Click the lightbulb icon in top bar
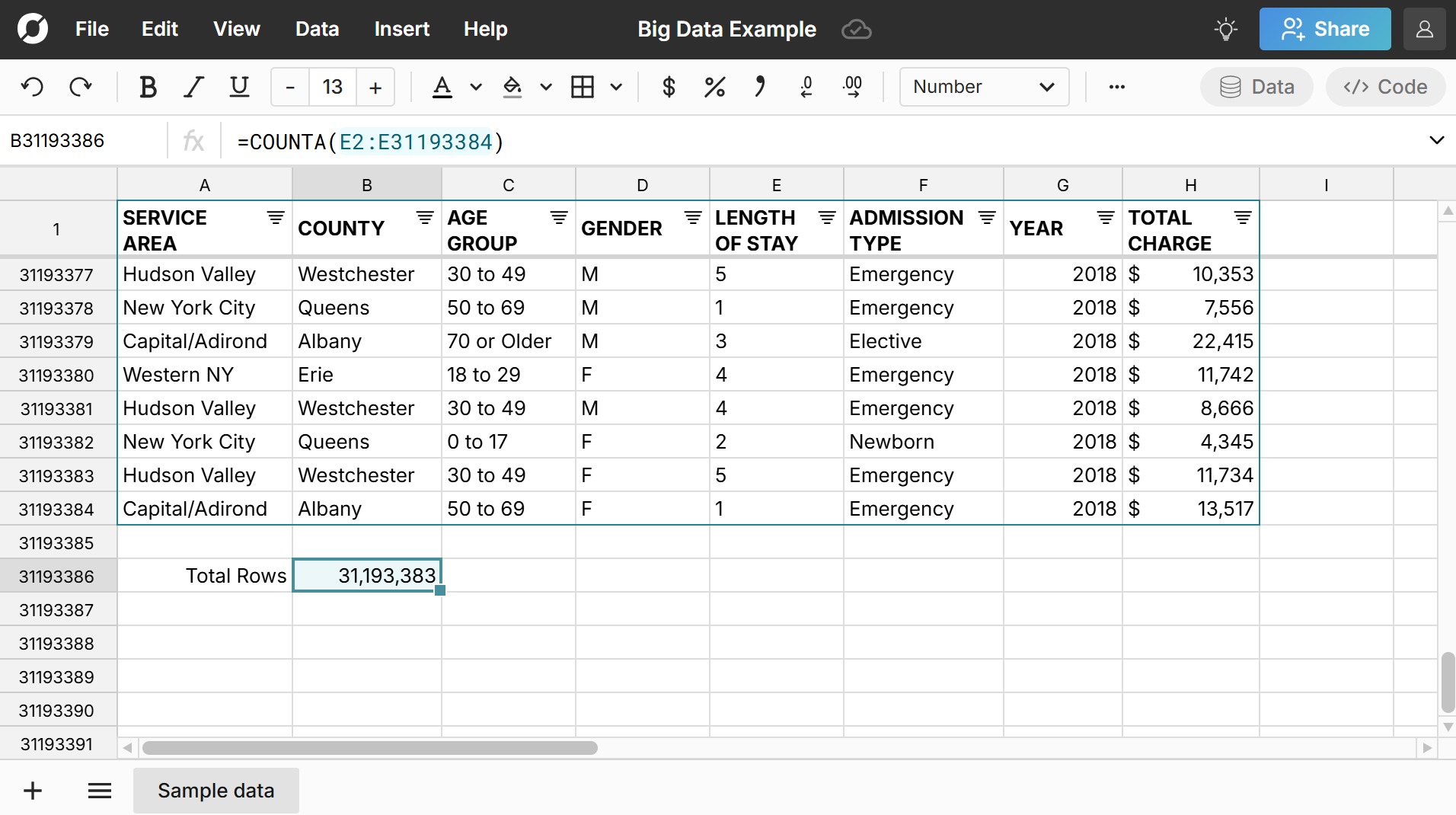Image resolution: width=1456 pixels, height=815 pixels. (x=1225, y=30)
